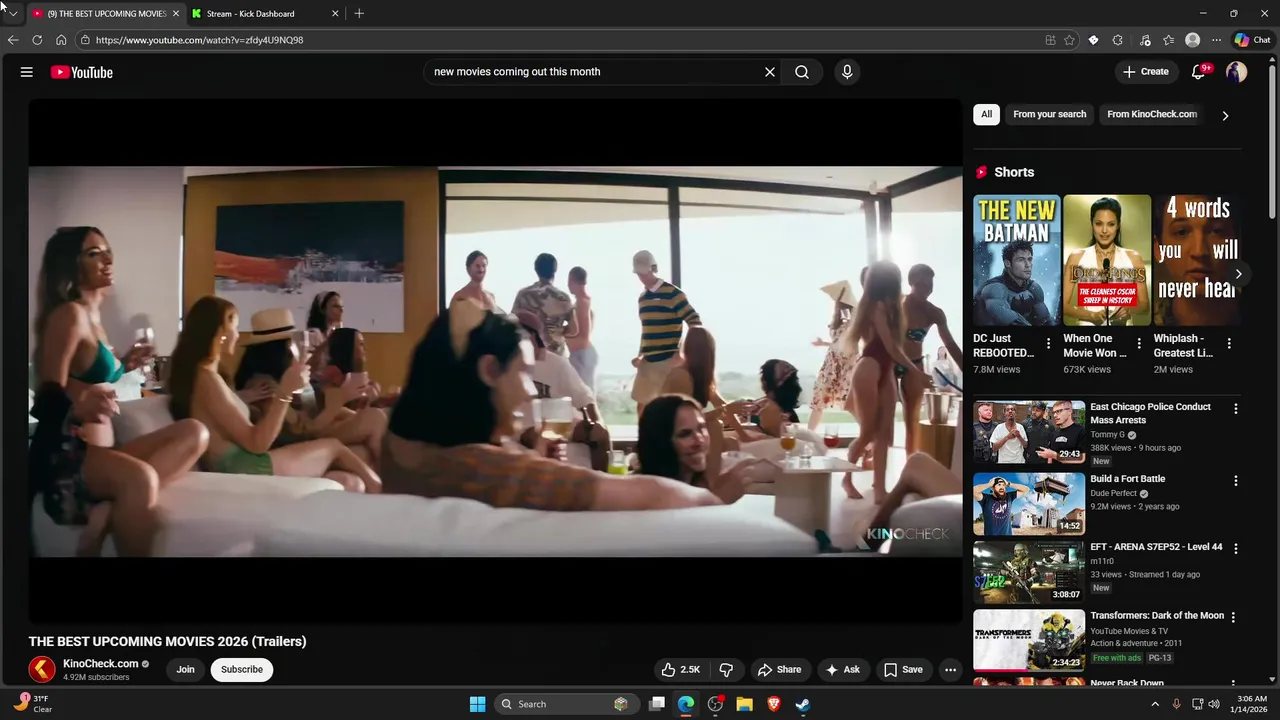This screenshot has width=1280, height=720.
Task: Reload the page
Action: point(37,40)
